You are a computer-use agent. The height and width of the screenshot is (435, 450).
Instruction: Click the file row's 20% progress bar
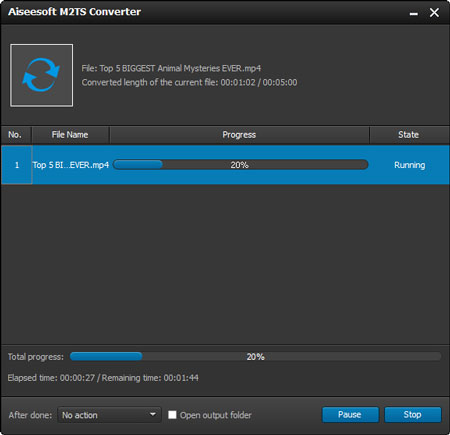[241, 165]
